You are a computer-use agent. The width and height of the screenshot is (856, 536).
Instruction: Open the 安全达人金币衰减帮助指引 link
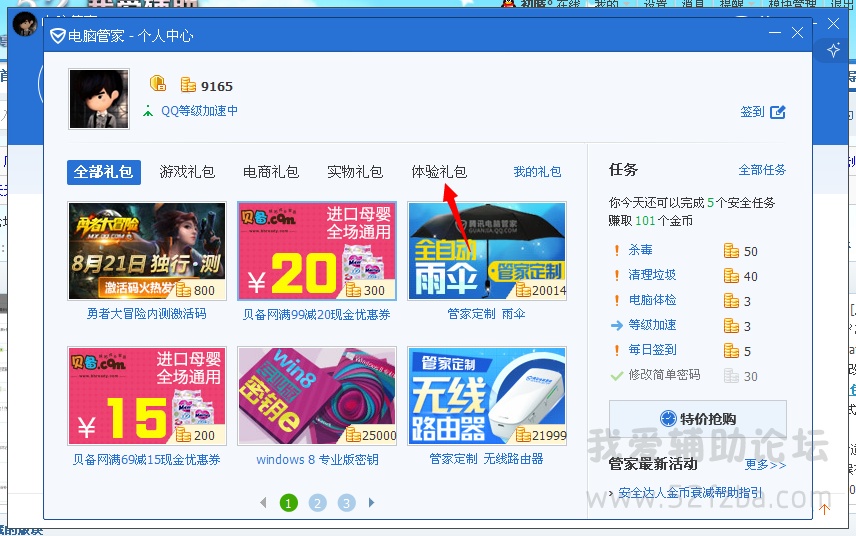[x=690, y=493]
